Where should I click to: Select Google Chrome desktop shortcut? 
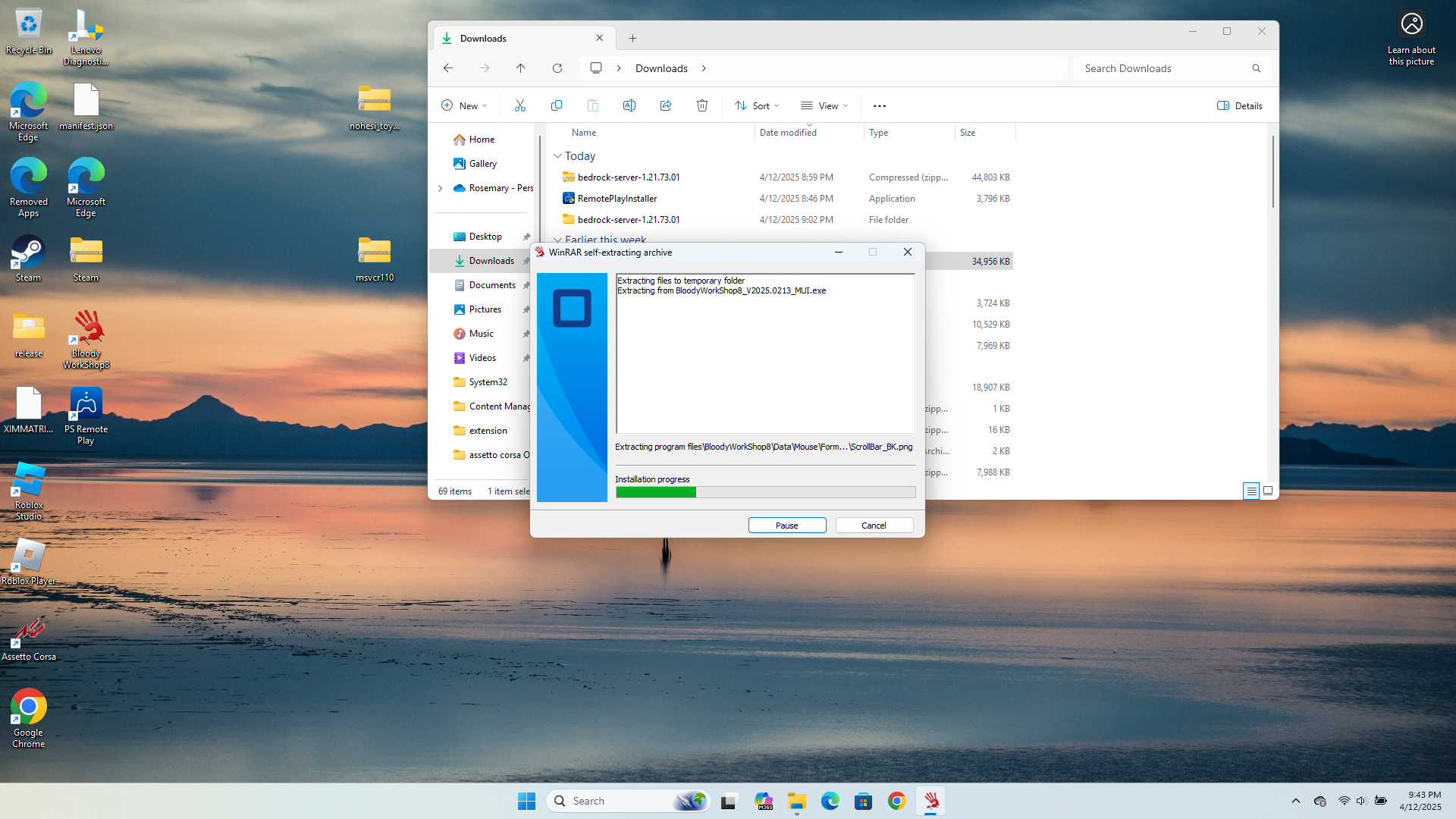pyautogui.click(x=29, y=719)
